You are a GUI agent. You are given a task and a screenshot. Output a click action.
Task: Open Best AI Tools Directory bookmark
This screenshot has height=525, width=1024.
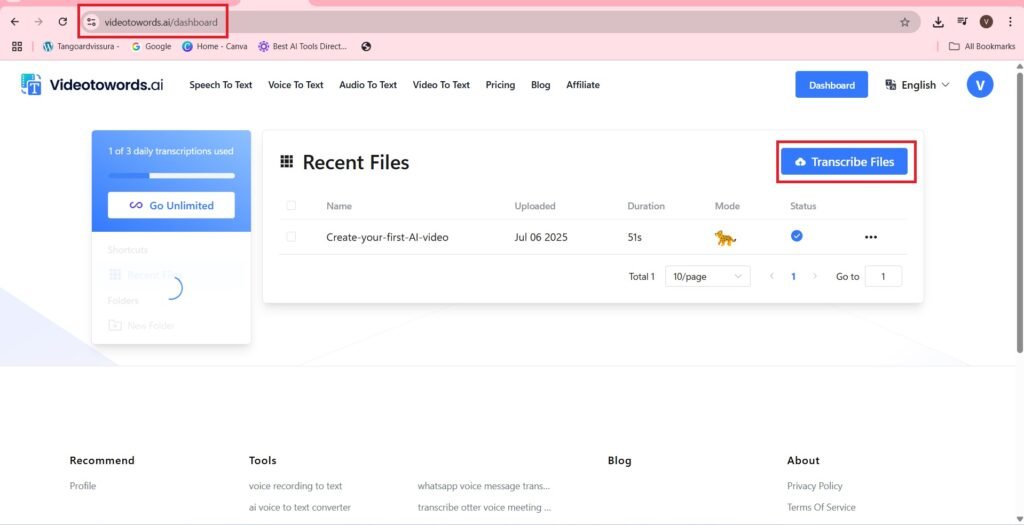[302, 46]
